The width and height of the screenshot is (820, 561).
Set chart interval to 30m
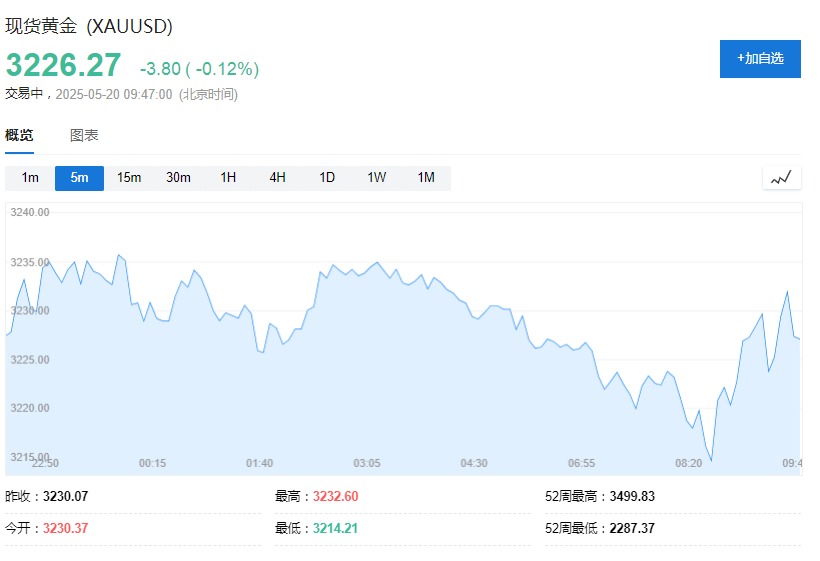coord(178,178)
